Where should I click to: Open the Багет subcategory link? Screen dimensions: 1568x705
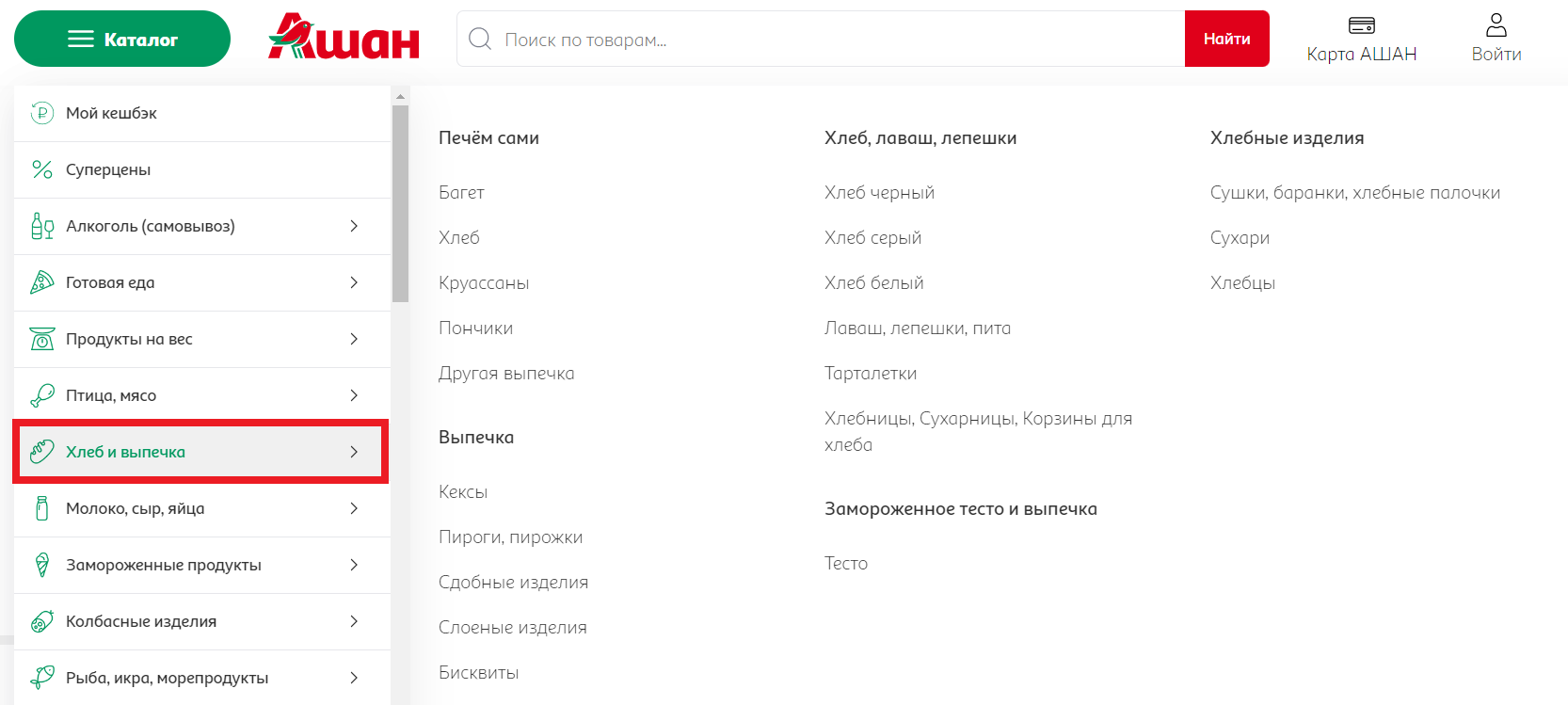click(x=461, y=192)
